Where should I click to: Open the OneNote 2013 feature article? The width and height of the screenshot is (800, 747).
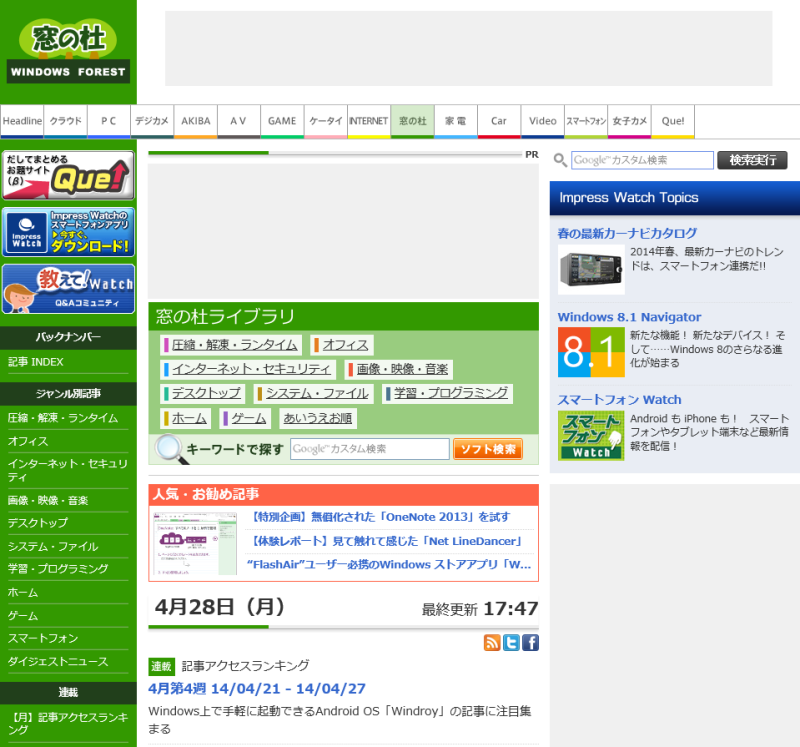pos(381,517)
